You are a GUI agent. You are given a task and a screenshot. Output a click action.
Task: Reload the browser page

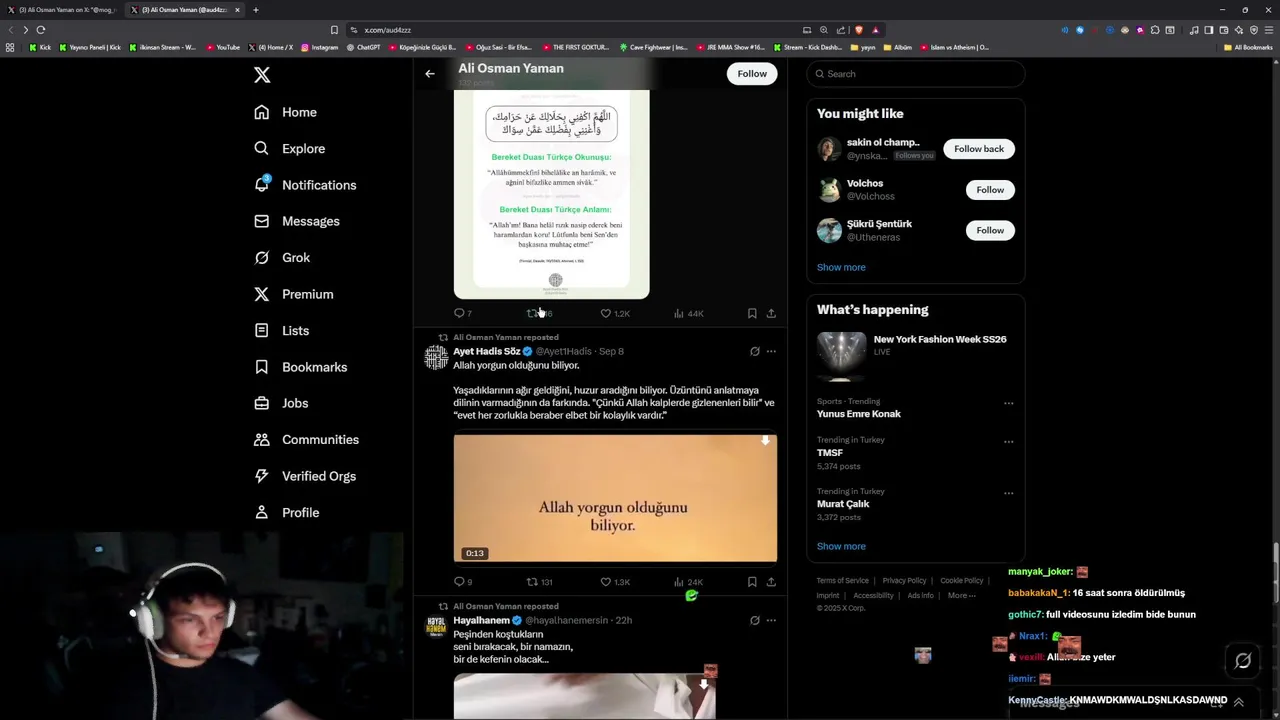point(41,30)
